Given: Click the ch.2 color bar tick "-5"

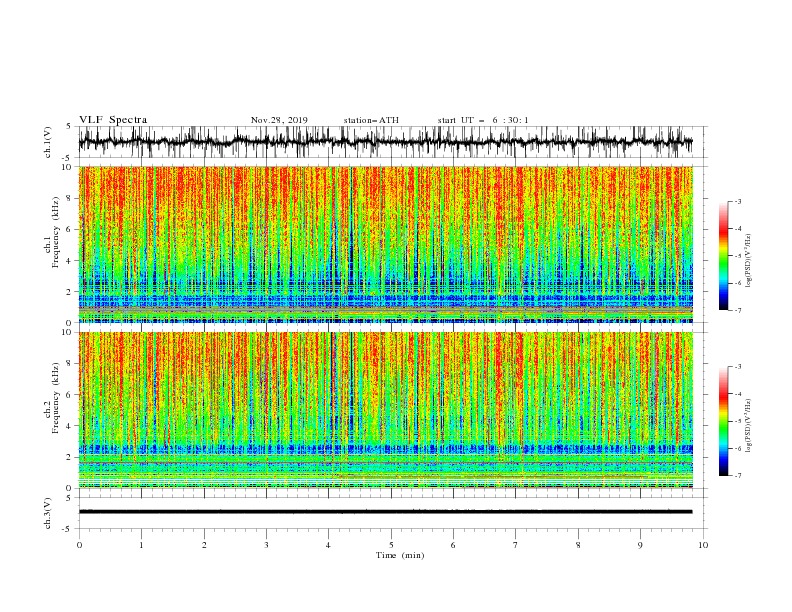Looking at the screenshot, I should [738, 421].
